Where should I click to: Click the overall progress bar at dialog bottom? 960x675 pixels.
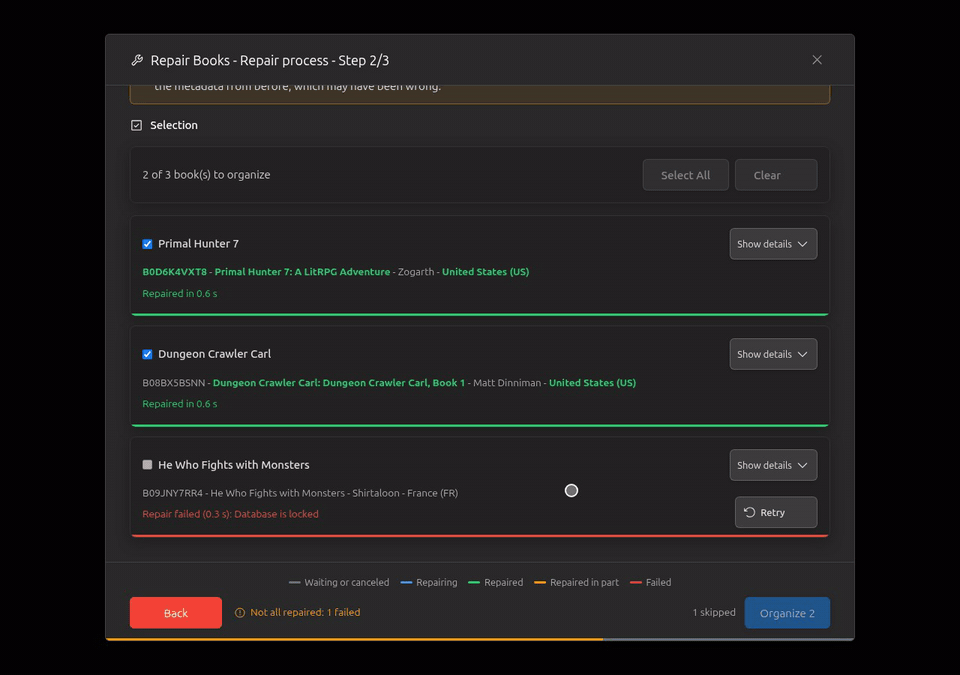tap(479, 639)
